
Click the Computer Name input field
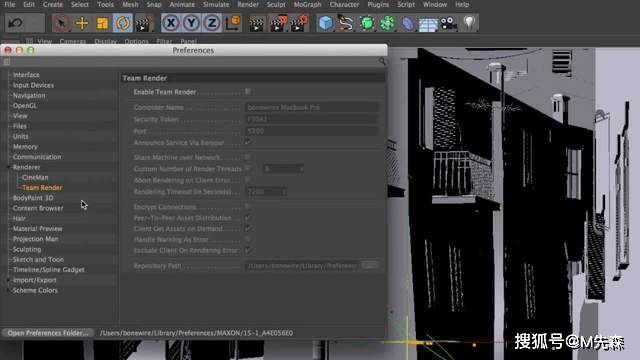click(x=312, y=107)
